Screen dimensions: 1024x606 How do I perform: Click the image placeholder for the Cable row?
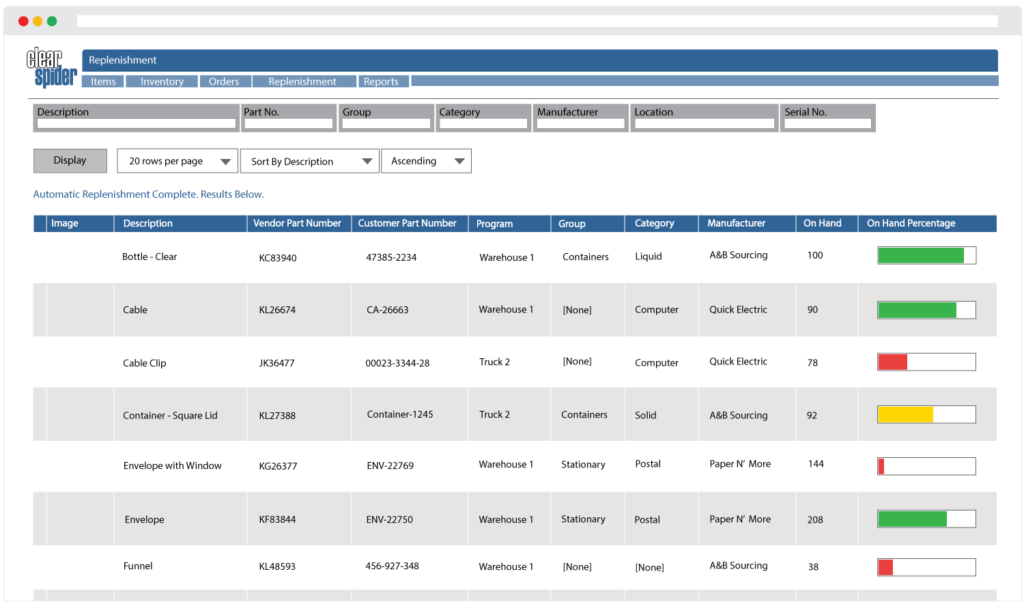[80, 309]
